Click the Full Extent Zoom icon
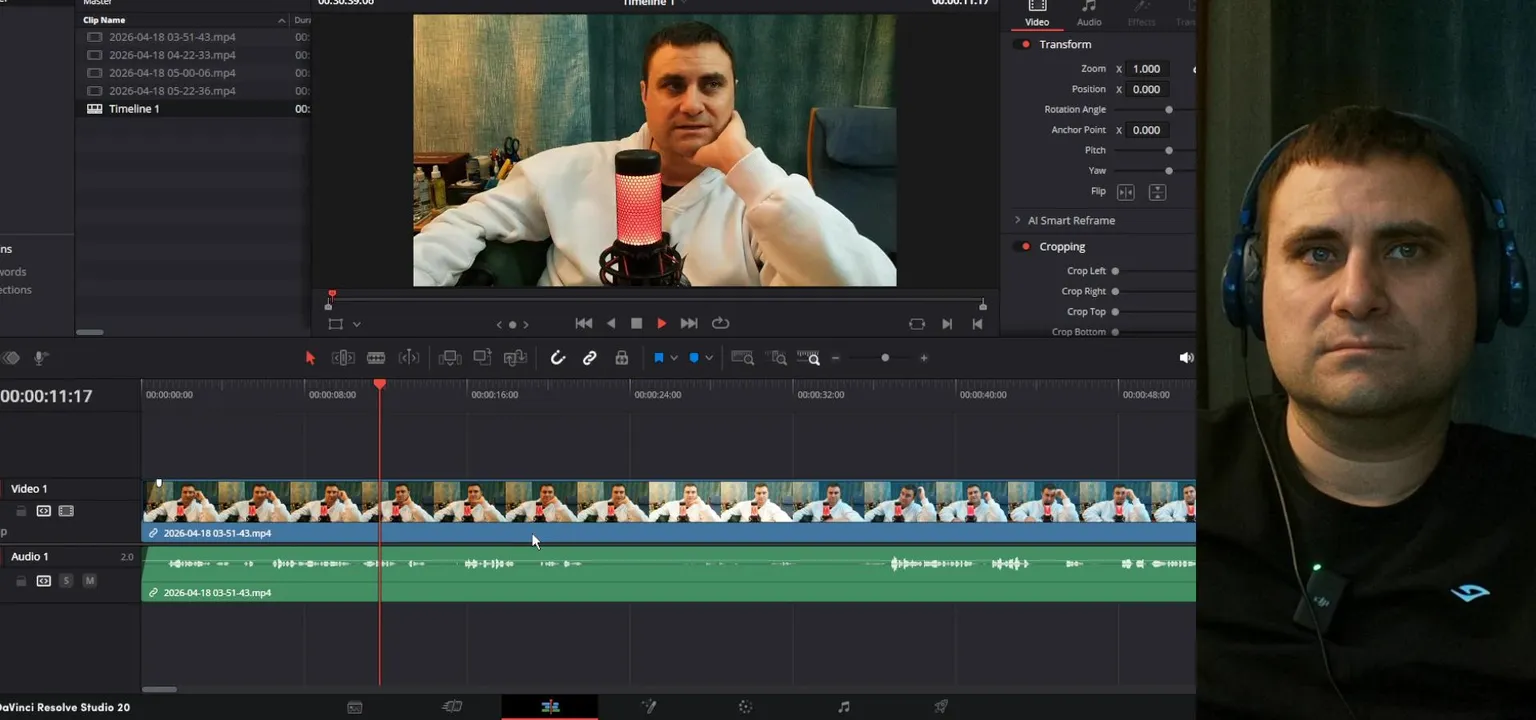Image resolution: width=1536 pixels, height=720 pixels. pos(742,358)
